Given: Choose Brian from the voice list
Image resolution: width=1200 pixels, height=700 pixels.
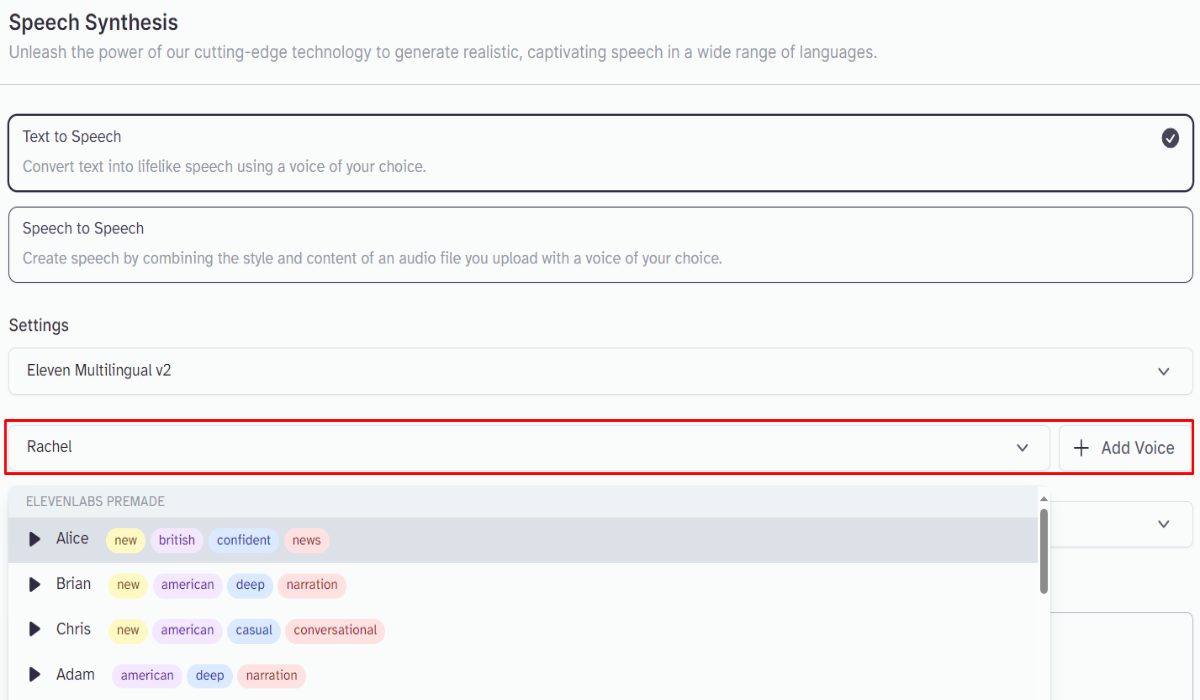Looking at the screenshot, I should (73, 584).
